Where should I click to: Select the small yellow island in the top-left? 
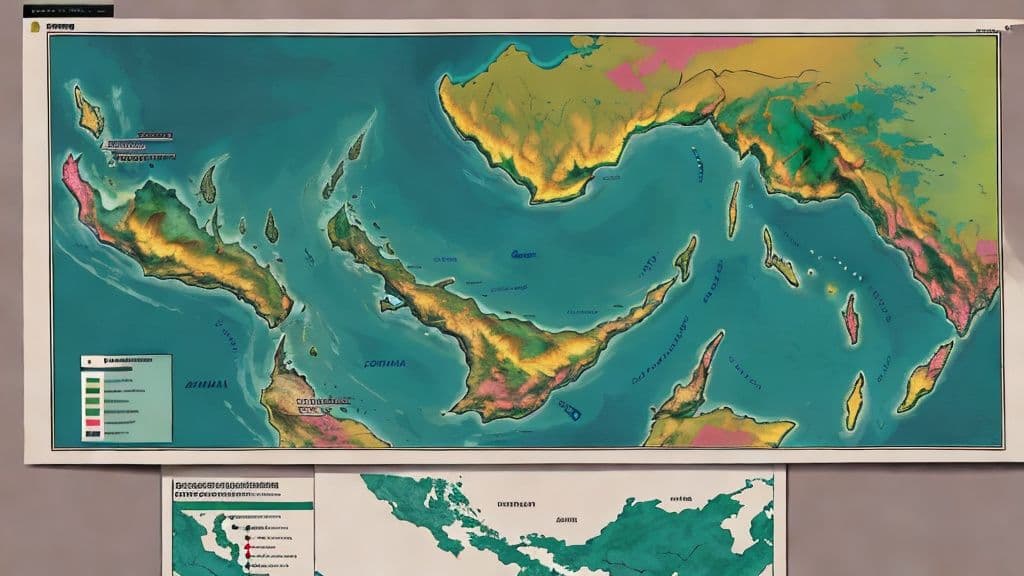[x=88, y=112]
